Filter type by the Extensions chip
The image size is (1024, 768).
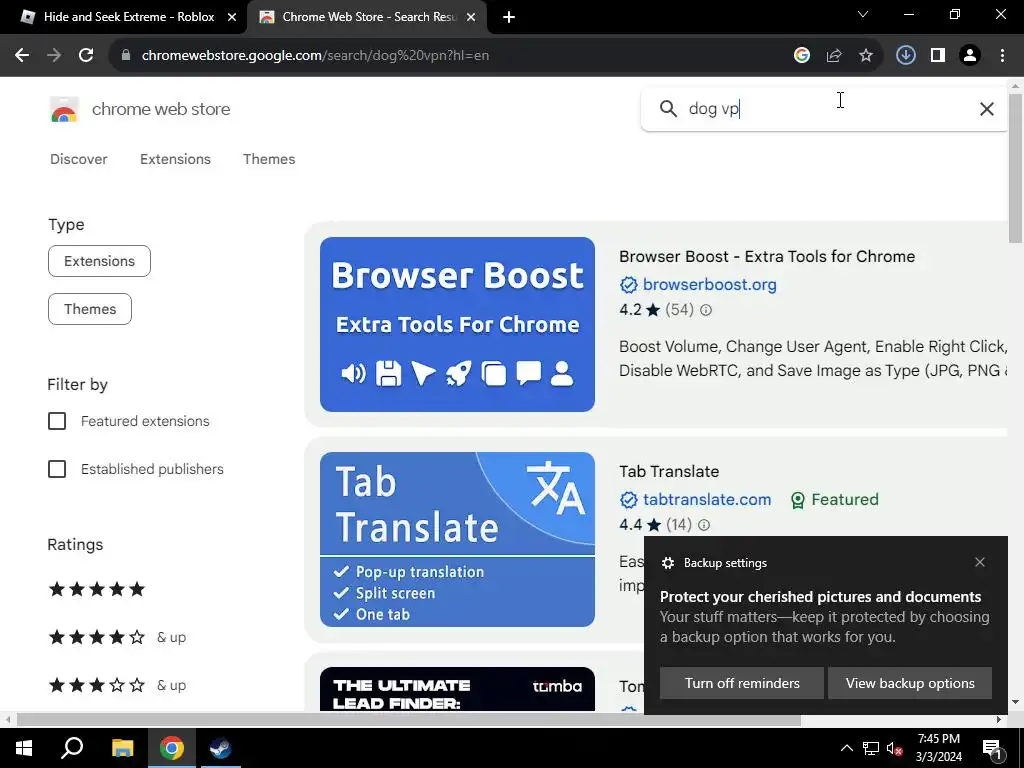tap(99, 261)
